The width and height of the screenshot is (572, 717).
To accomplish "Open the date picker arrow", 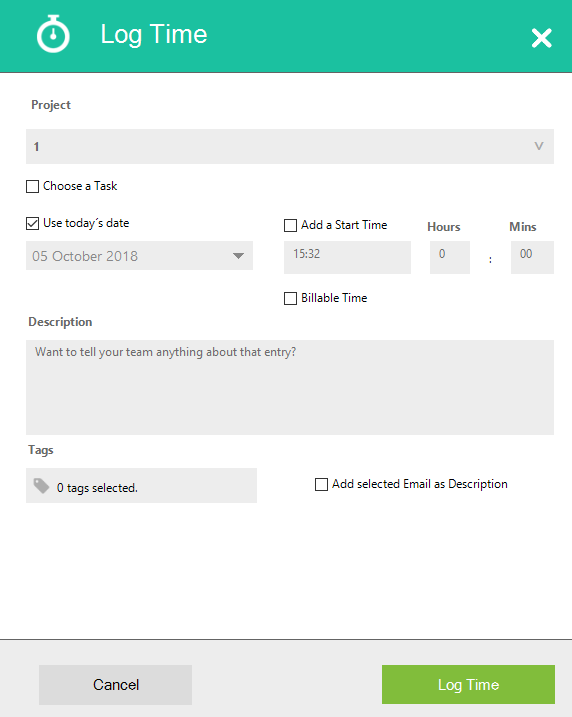I will pyautogui.click(x=238, y=256).
